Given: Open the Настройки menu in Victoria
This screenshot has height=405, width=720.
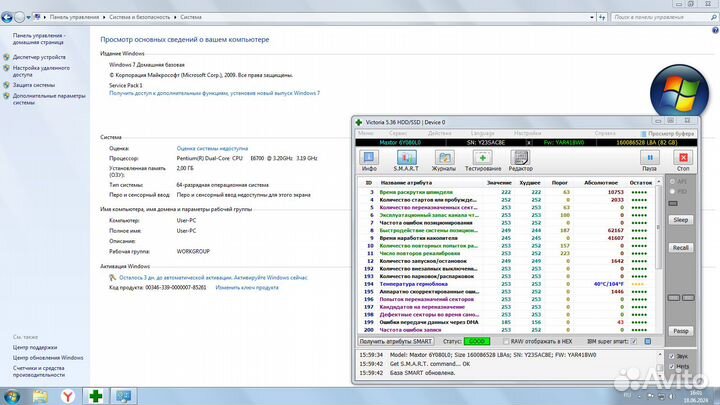Looking at the screenshot, I should tap(528, 133).
